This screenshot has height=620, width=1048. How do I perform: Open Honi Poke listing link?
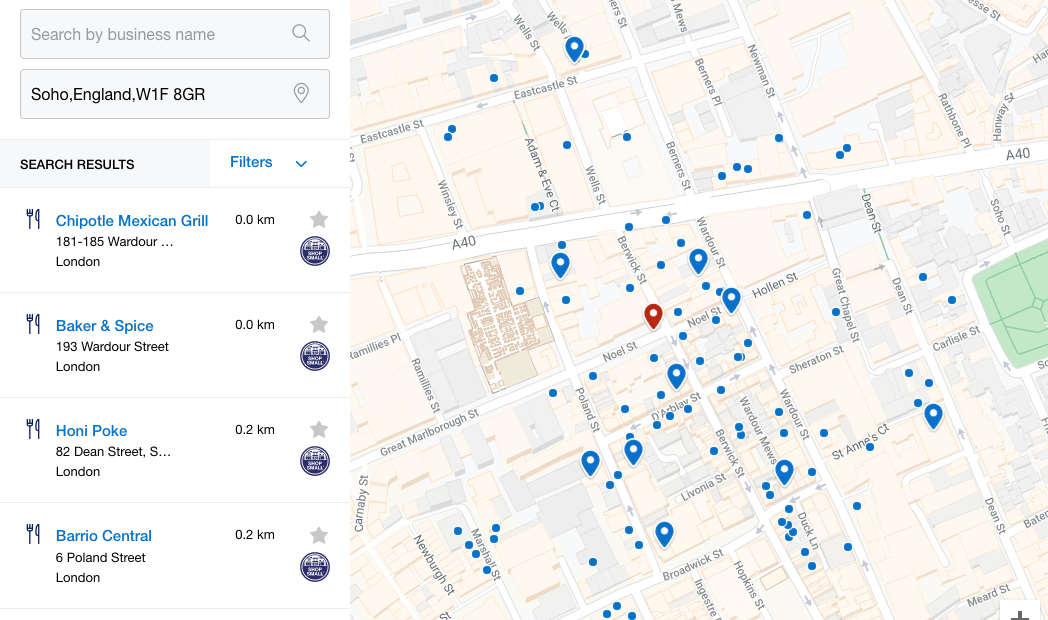tap(91, 431)
